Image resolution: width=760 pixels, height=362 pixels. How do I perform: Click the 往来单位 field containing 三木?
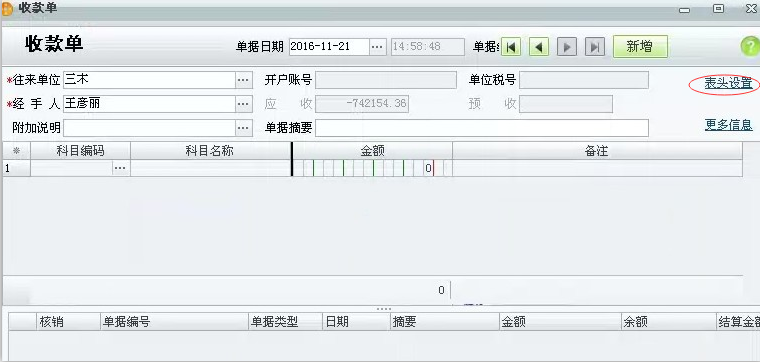point(149,80)
